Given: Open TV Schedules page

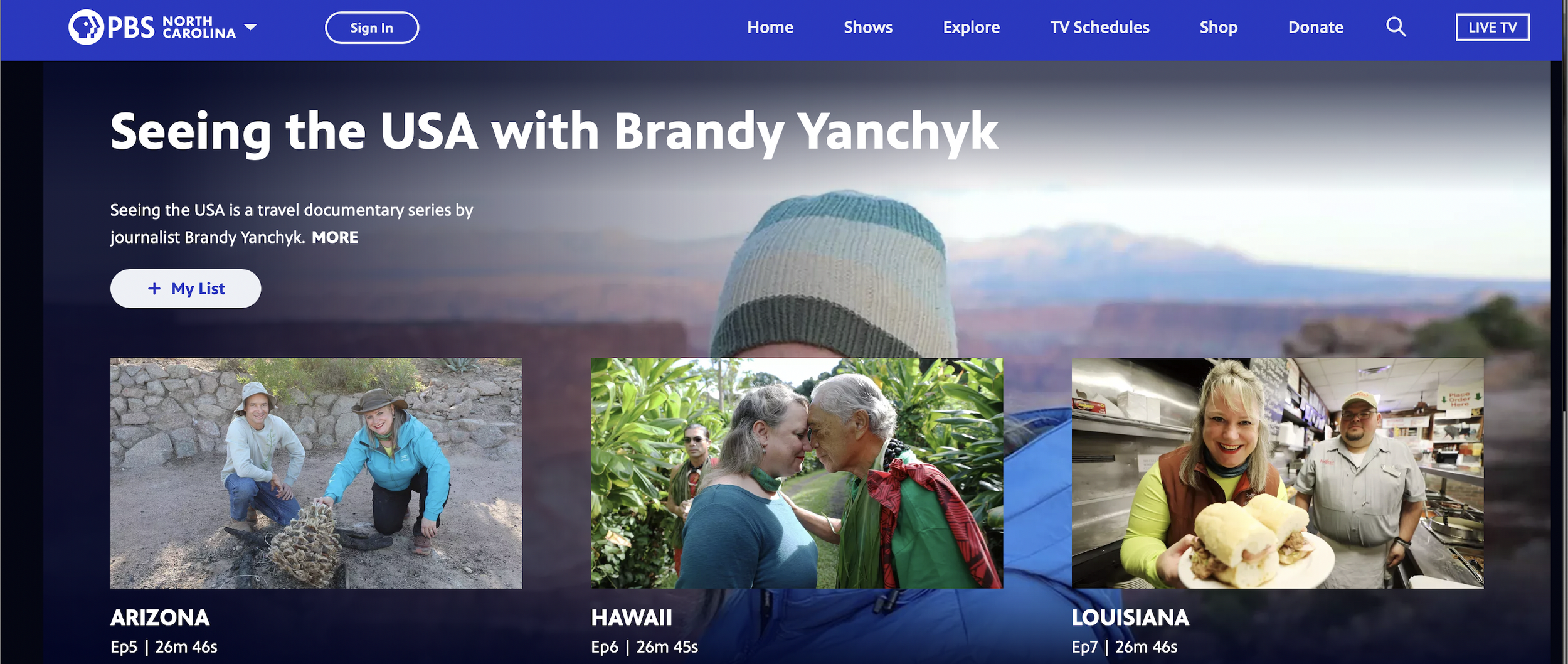Looking at the screenshot, I should (x=1099, y=28).
